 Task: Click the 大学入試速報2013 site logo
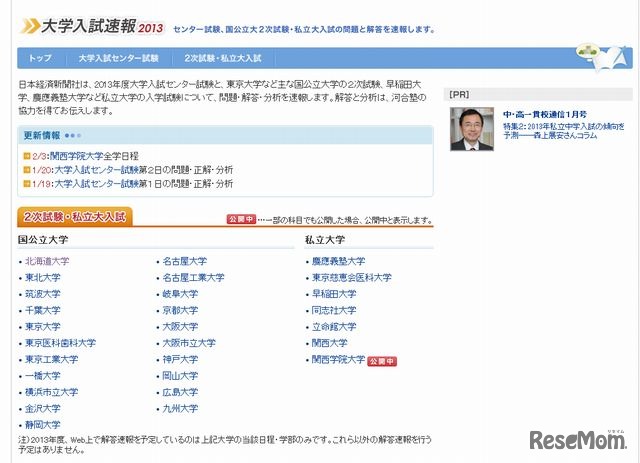pyautogui.click(x=92, y=27)
